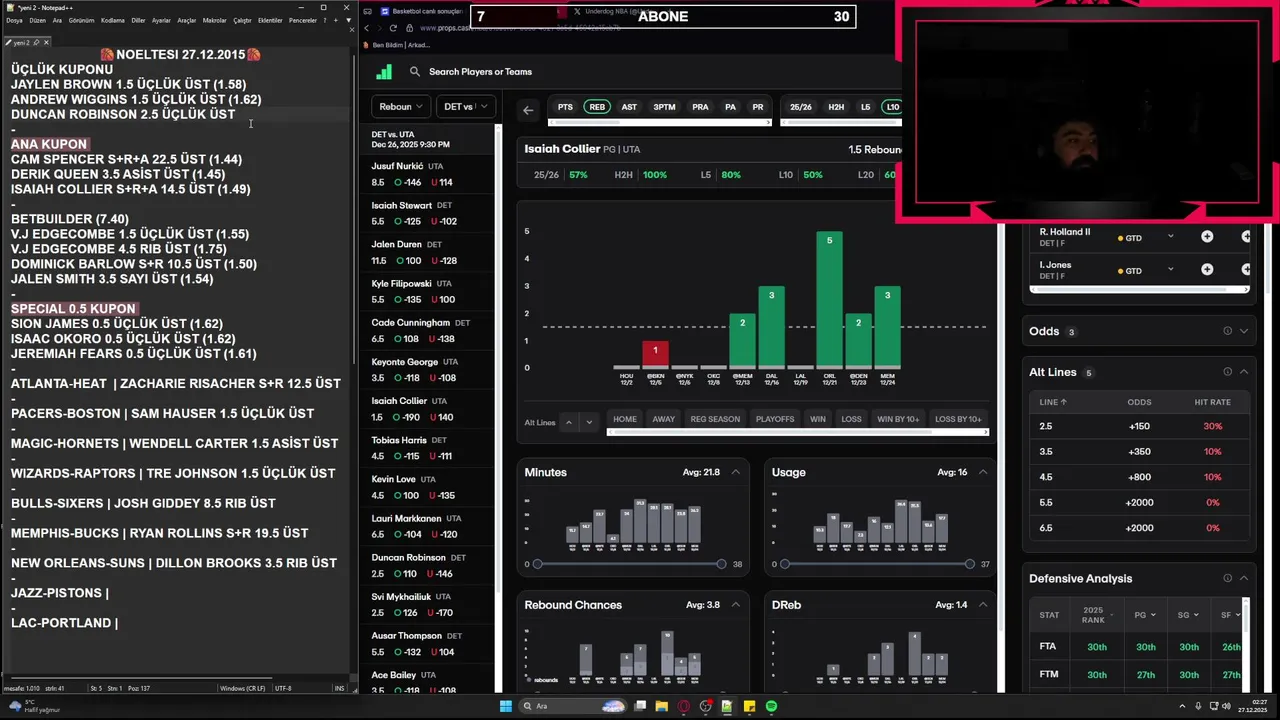The width and height of the screenshot is (1280, 720).
Task: Click first plus icon in I. Jones row
Action: coord(1207,270)
